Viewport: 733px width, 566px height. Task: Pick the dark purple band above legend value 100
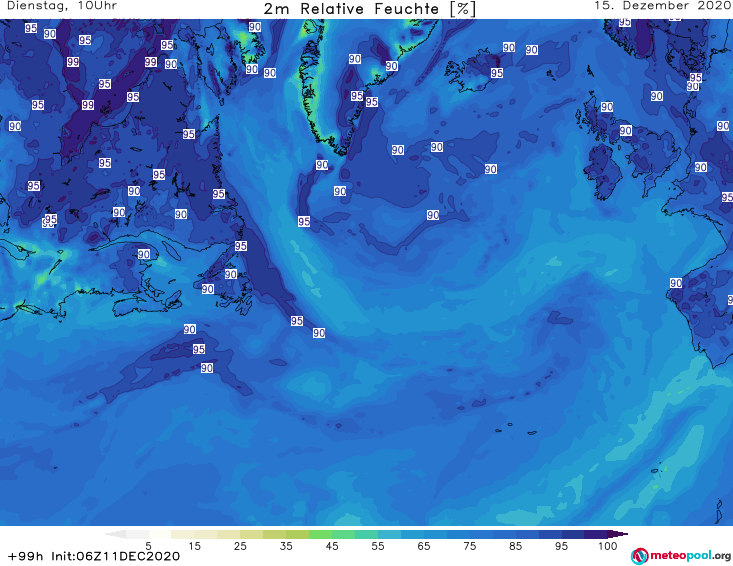click(596, 534)
